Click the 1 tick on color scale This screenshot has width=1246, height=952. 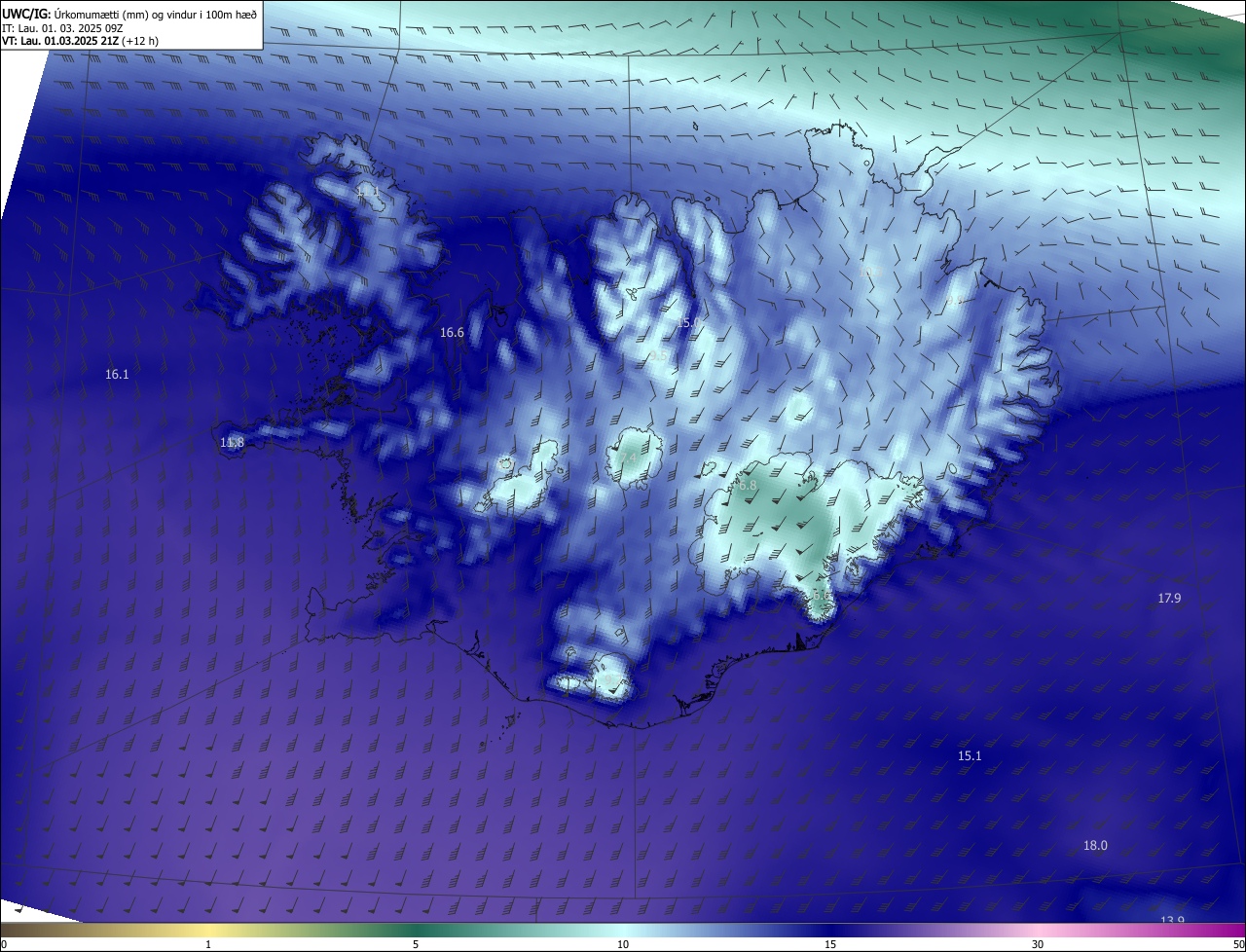[209, 944]
